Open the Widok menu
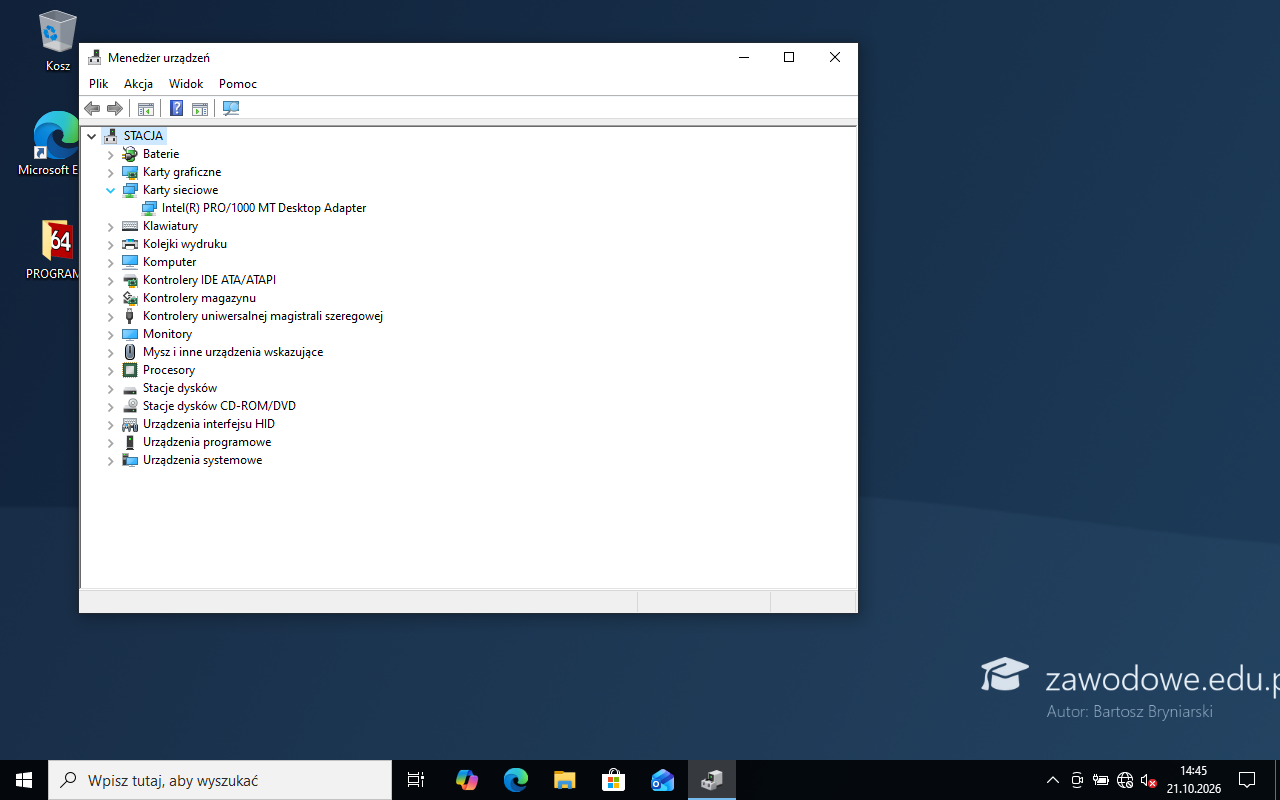The width and height of the screenshot is (1280, 800). click(x=186, y=84)
